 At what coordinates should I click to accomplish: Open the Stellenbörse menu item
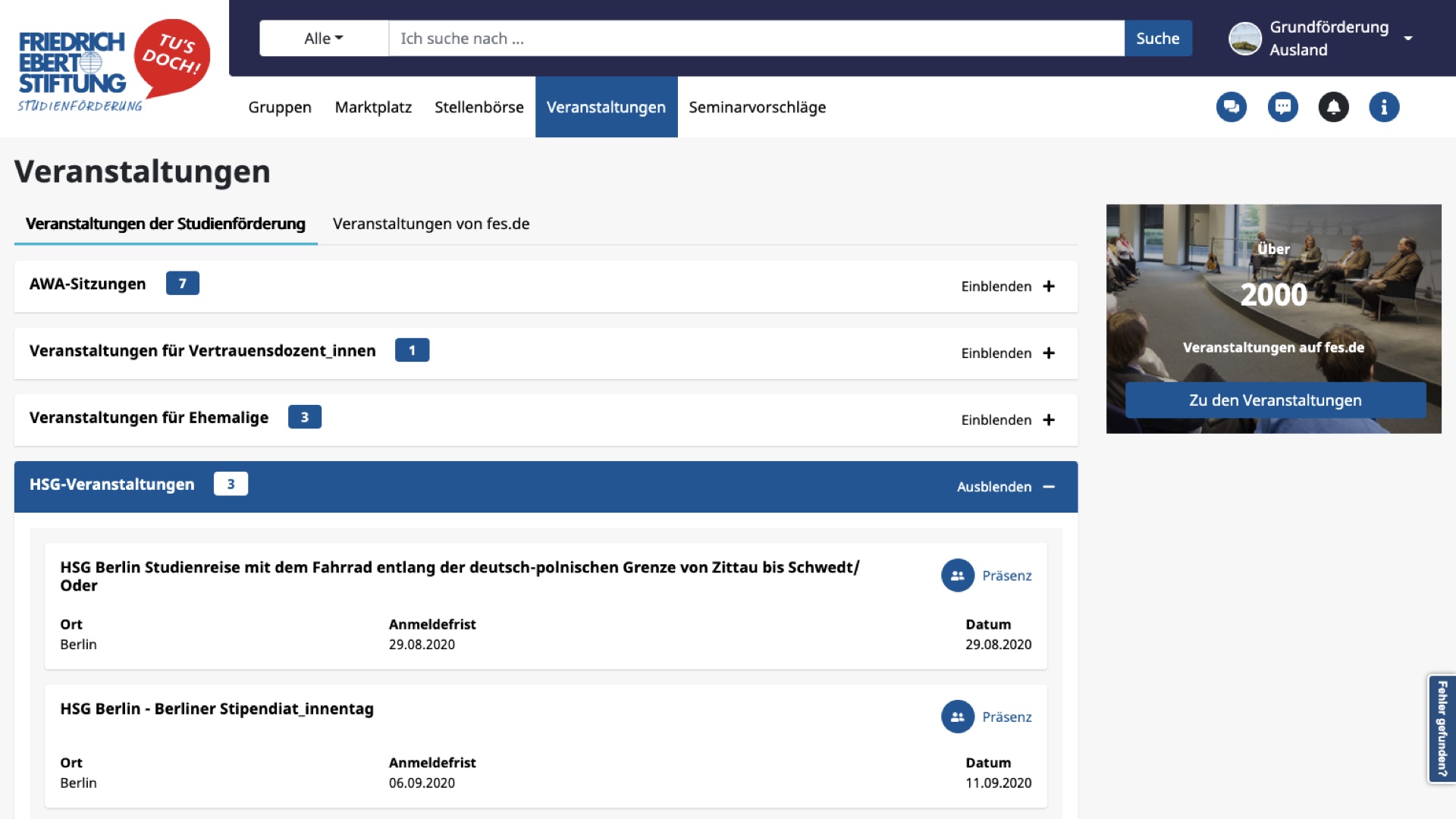pyautogui.click(x=479, y=107)
